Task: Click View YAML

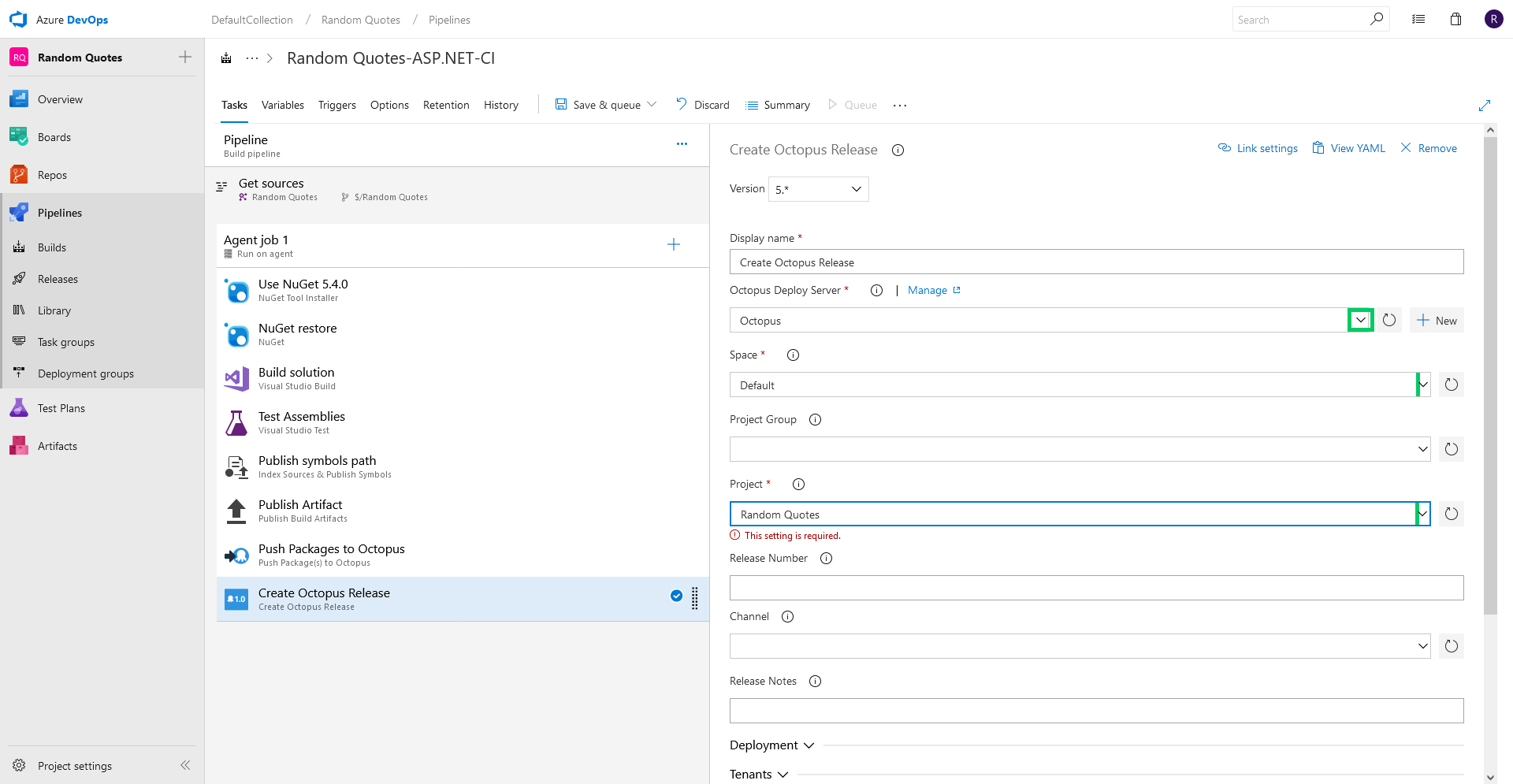Action: click(1348, 148)
